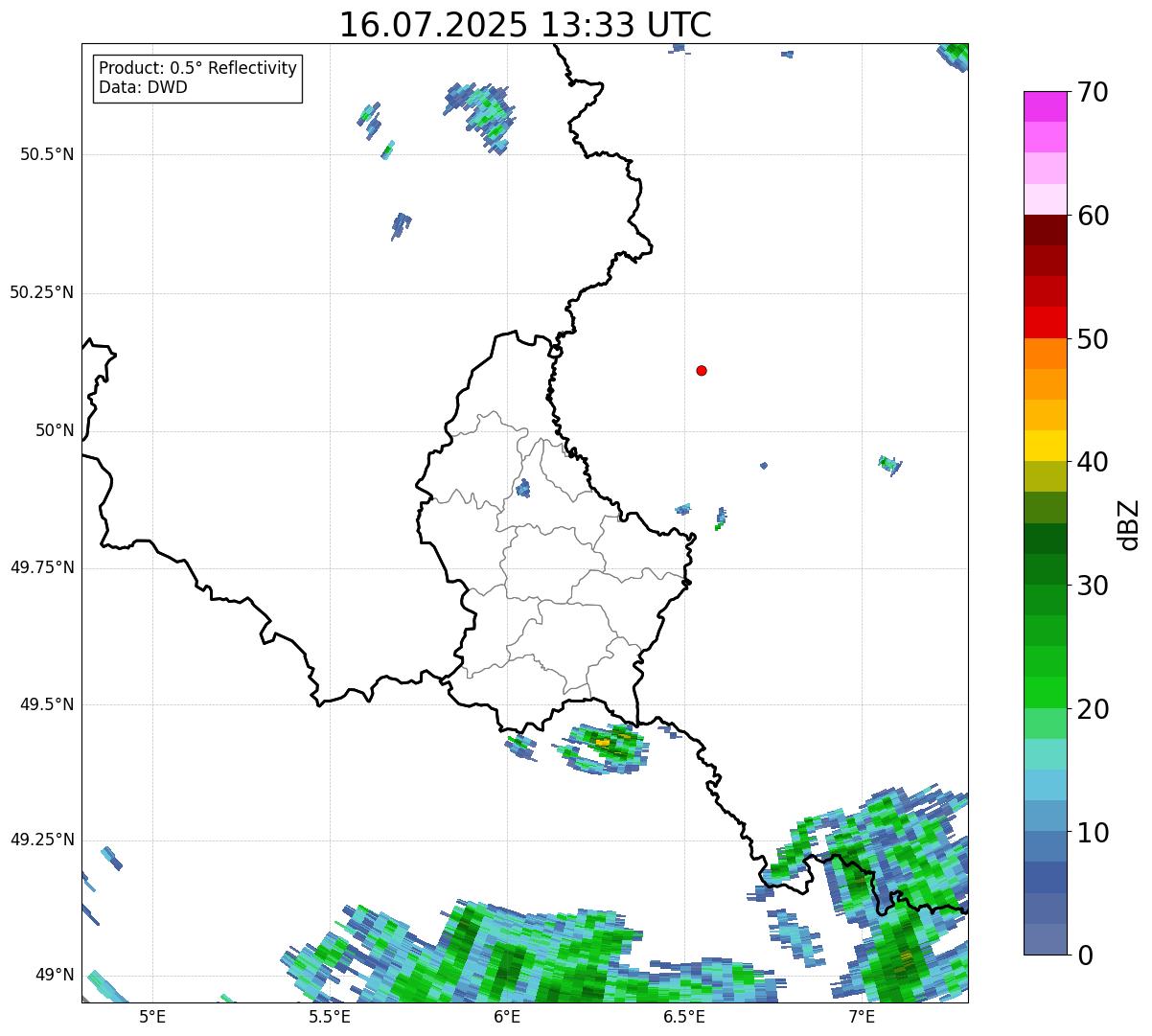Click the colorbar 70 tick label
1152x1036 pixels.
point(1093,92)
